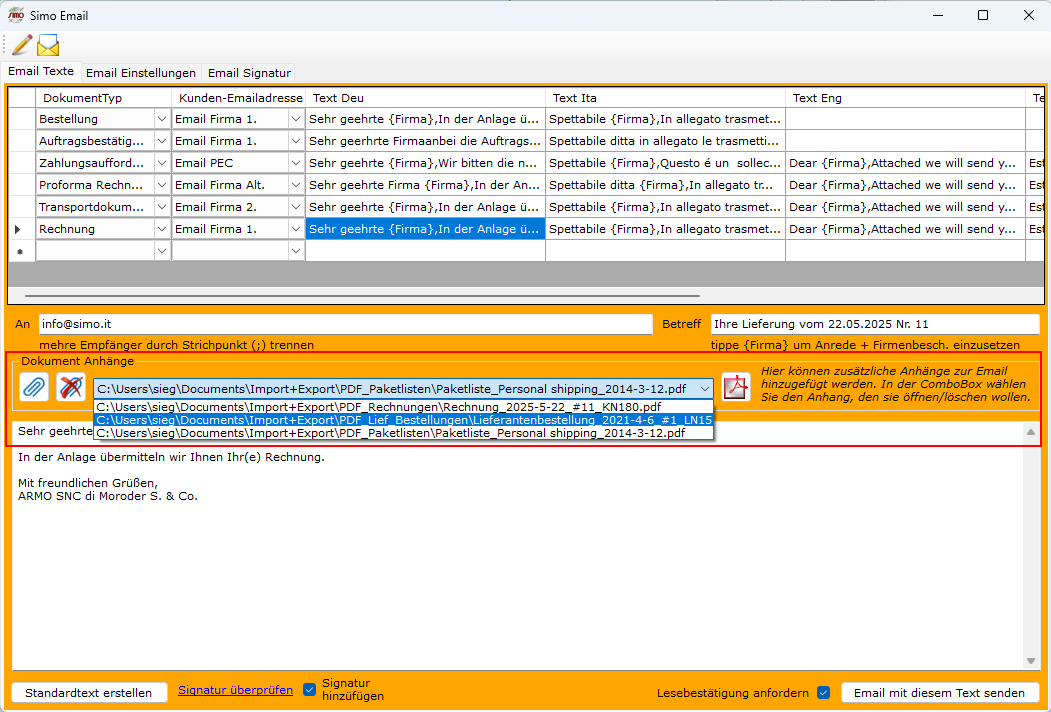Open the Email Signatur tab
The height and width of the screenshot is (712, 1051).
[249, 73]
